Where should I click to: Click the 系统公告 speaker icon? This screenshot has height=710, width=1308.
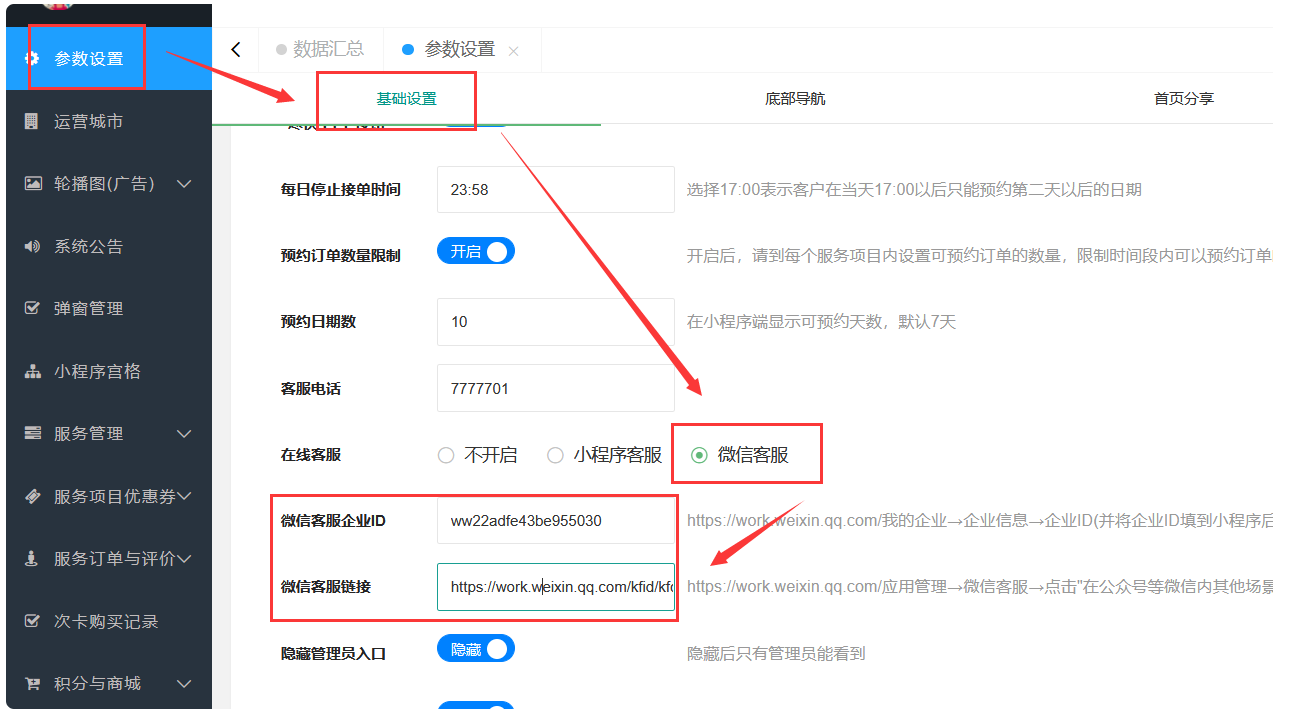[32, 246]
